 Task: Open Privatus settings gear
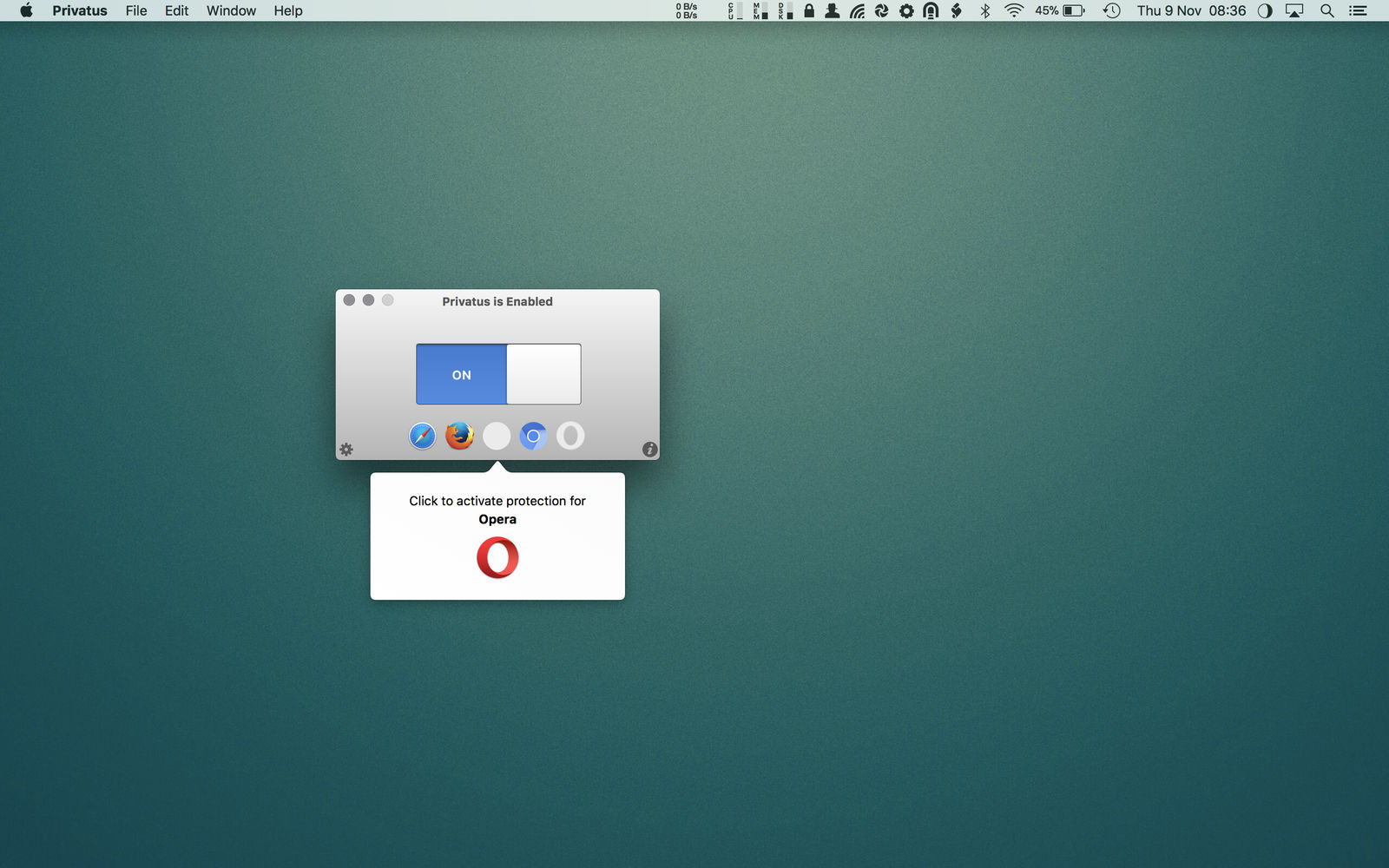[x=346, y=450]
